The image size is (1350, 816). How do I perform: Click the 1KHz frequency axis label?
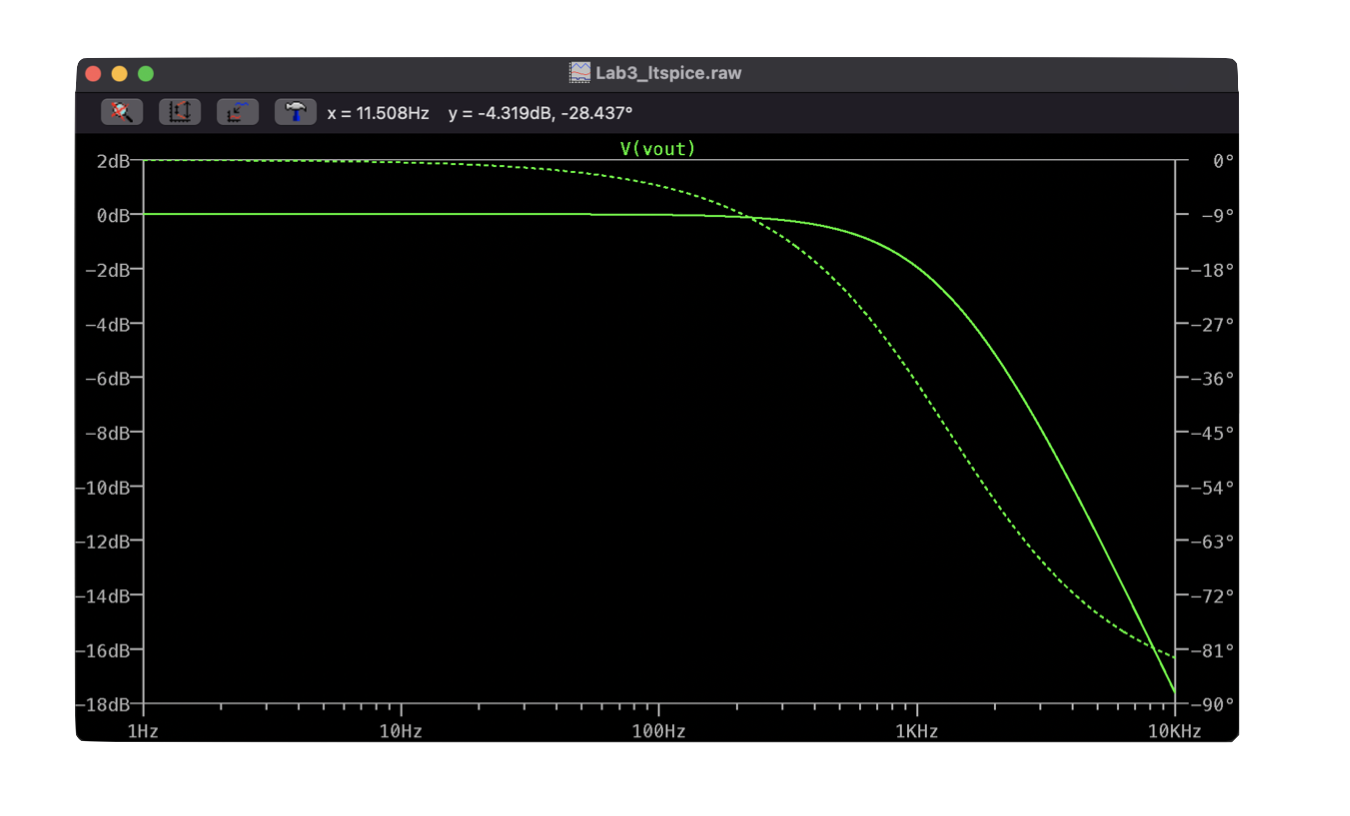point(917,732)
